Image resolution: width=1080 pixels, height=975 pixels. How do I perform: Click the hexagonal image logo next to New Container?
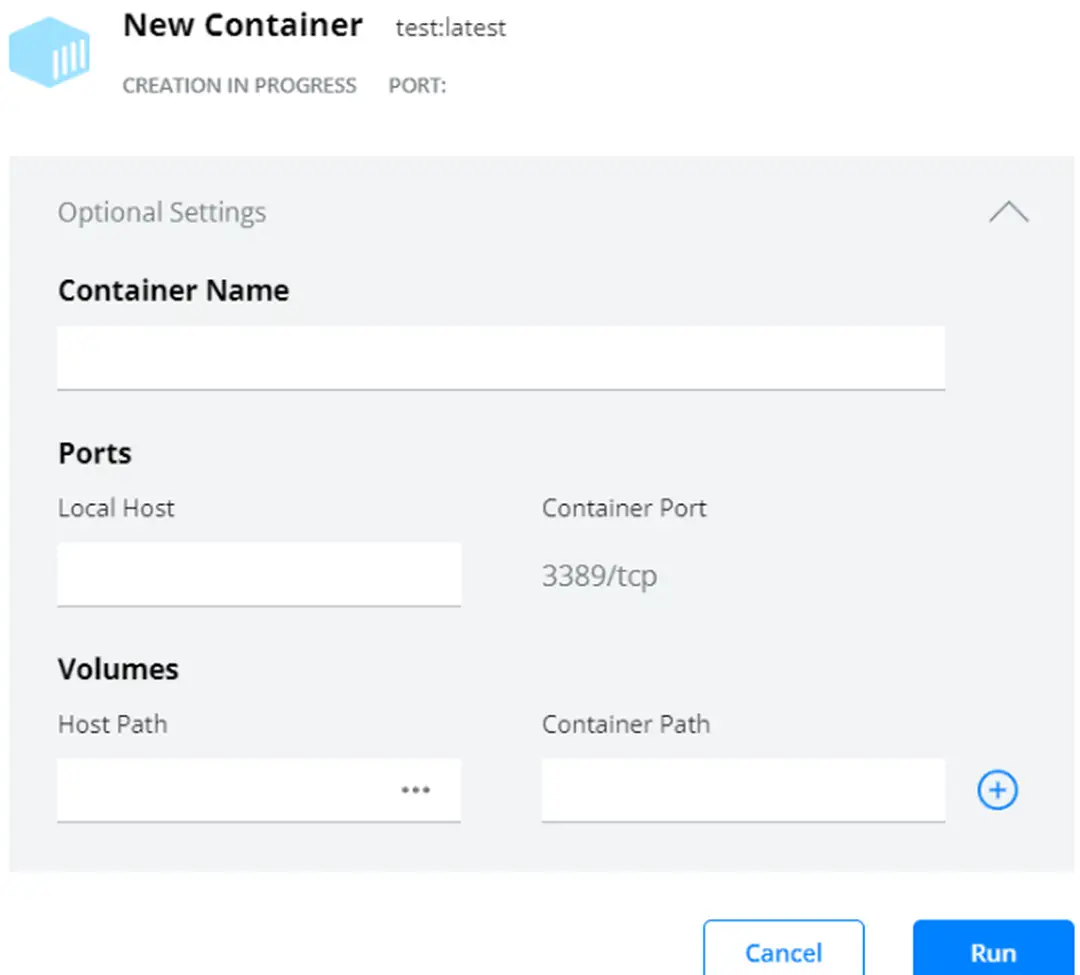49,52
